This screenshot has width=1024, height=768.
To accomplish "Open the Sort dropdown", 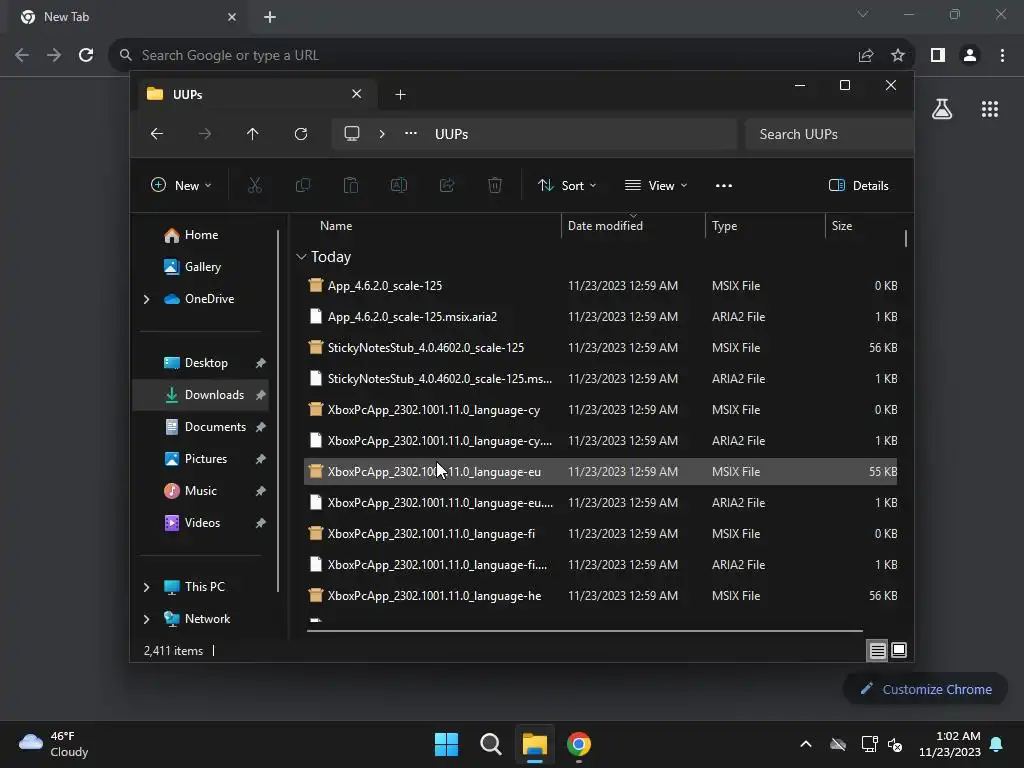I will pyautogui.click(x=566, y=185).
